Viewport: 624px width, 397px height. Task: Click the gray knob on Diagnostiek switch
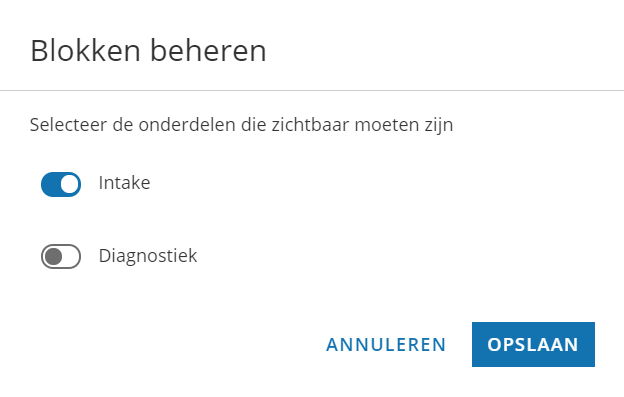53,257
